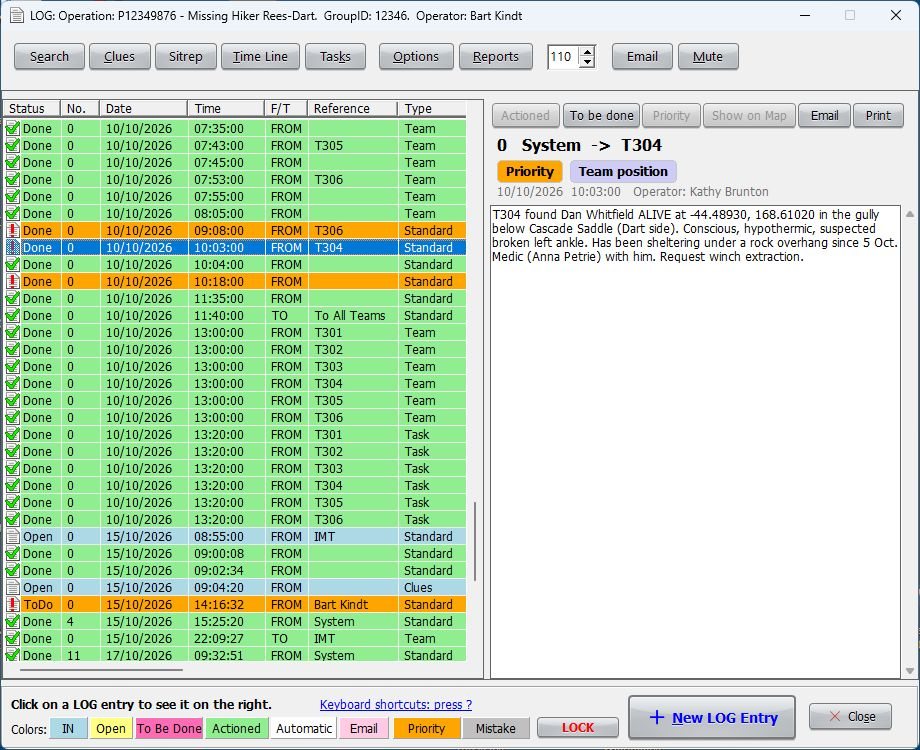Screen dimensions: 920x750
Task: Click the top toolbar Email button
Action: click(642, 57)
